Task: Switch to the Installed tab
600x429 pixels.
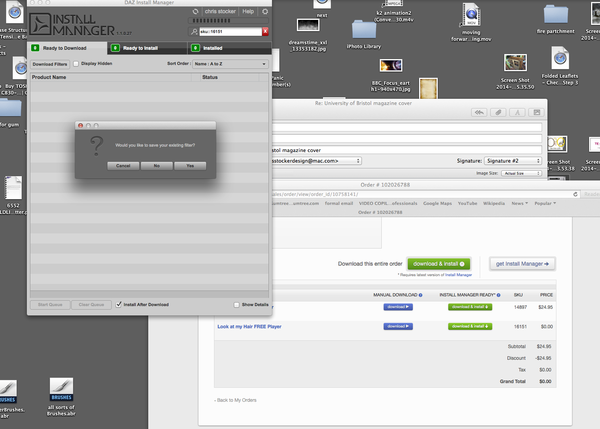Action: (x=230, y=48)
